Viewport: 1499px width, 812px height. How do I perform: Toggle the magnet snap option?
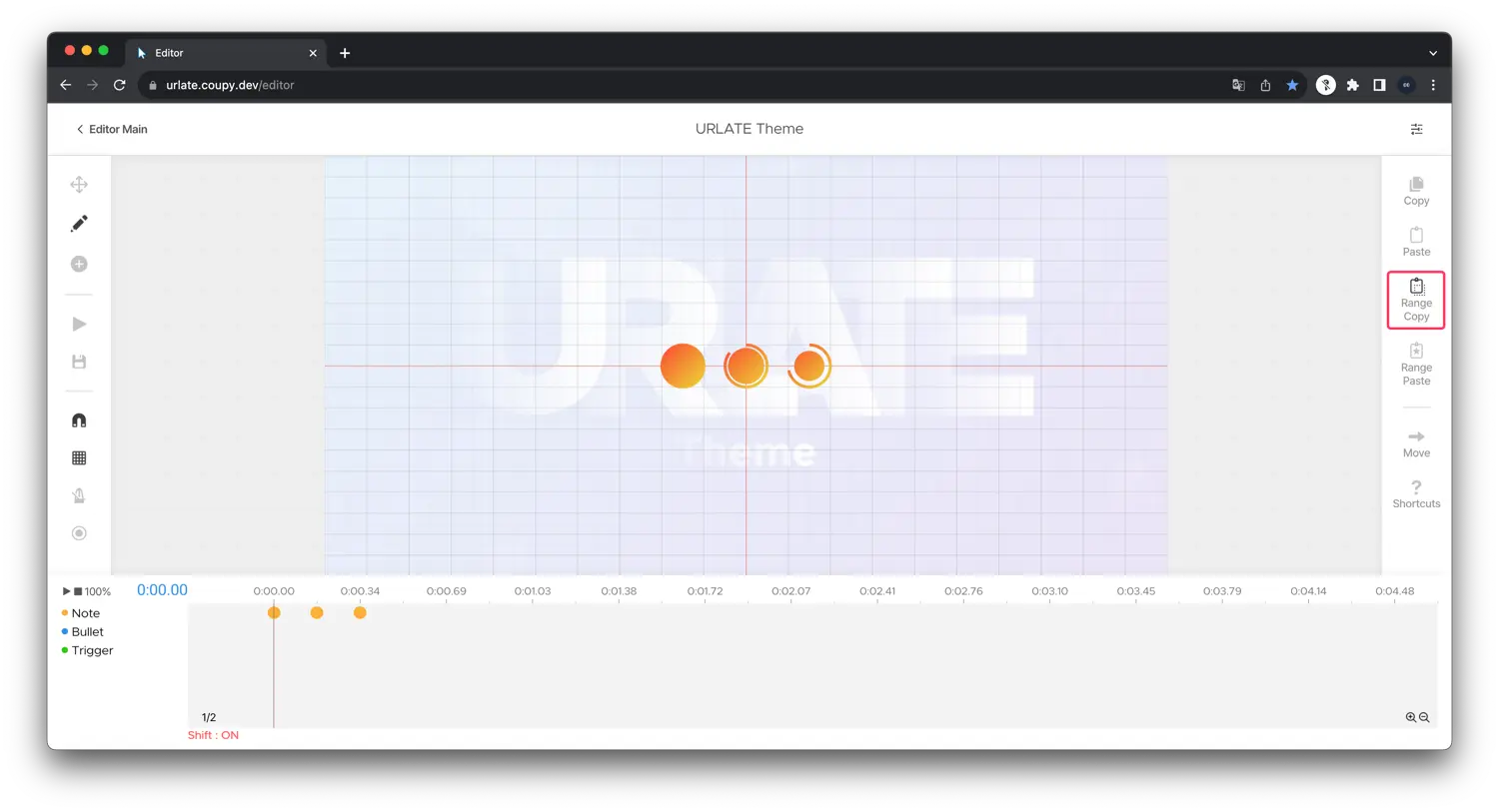point(79,420)
